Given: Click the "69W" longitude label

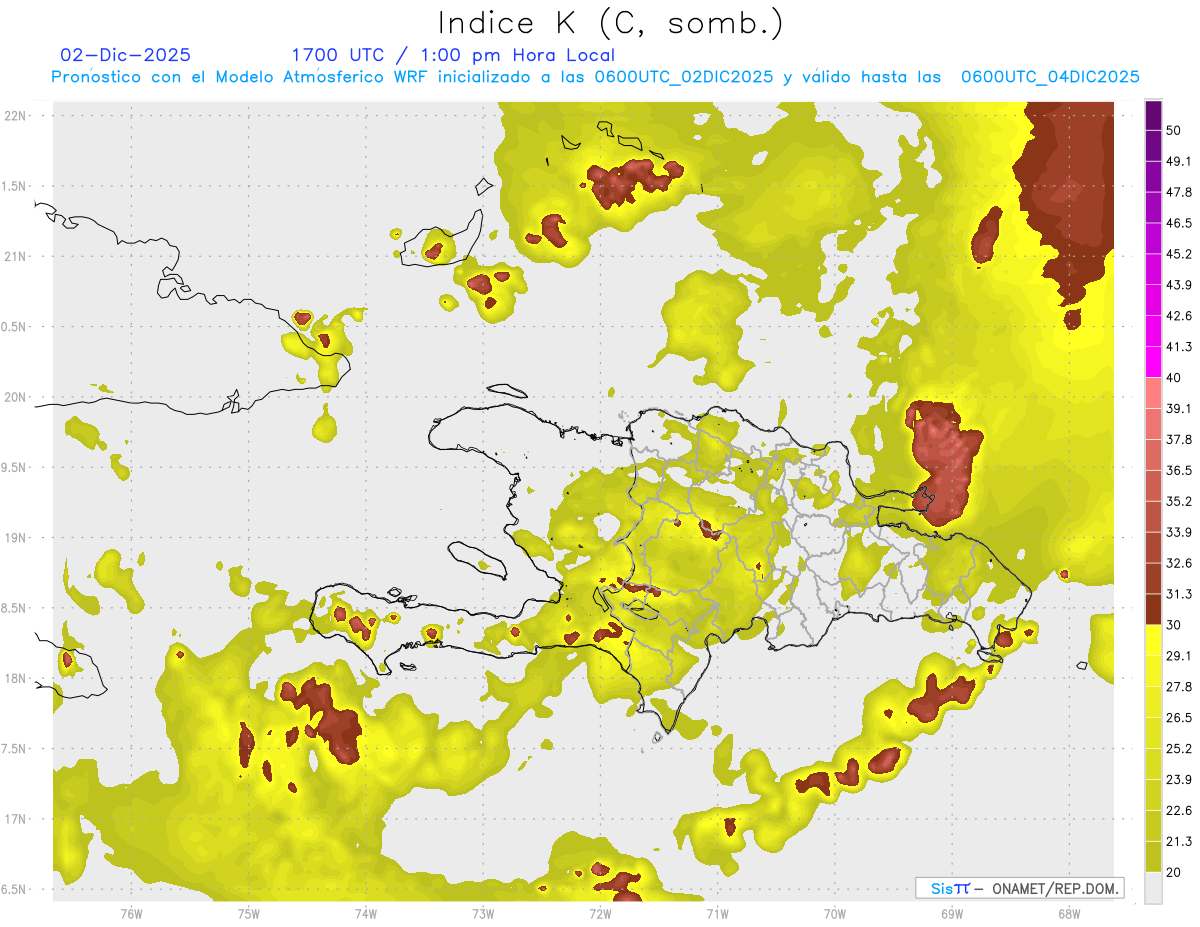Looking at the screenshot, I should (x=951, y=914).
